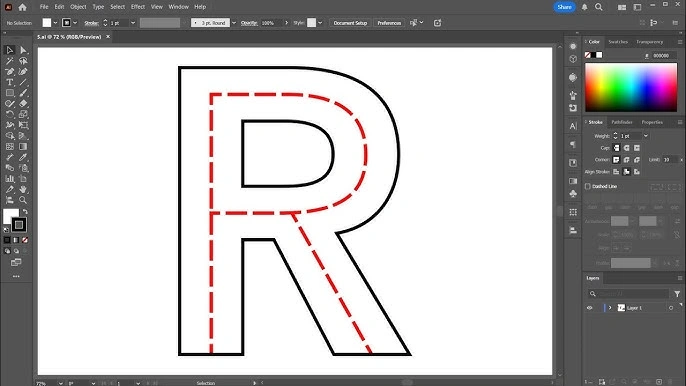This screenshot has width=686, height=386.
Task: Open the zoom level dropdown at status bar
Action: click(x=60, y=383)
